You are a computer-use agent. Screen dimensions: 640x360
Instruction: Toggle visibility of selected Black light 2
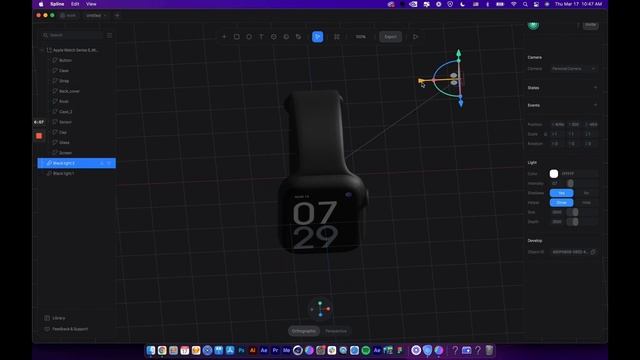[109, 163]
